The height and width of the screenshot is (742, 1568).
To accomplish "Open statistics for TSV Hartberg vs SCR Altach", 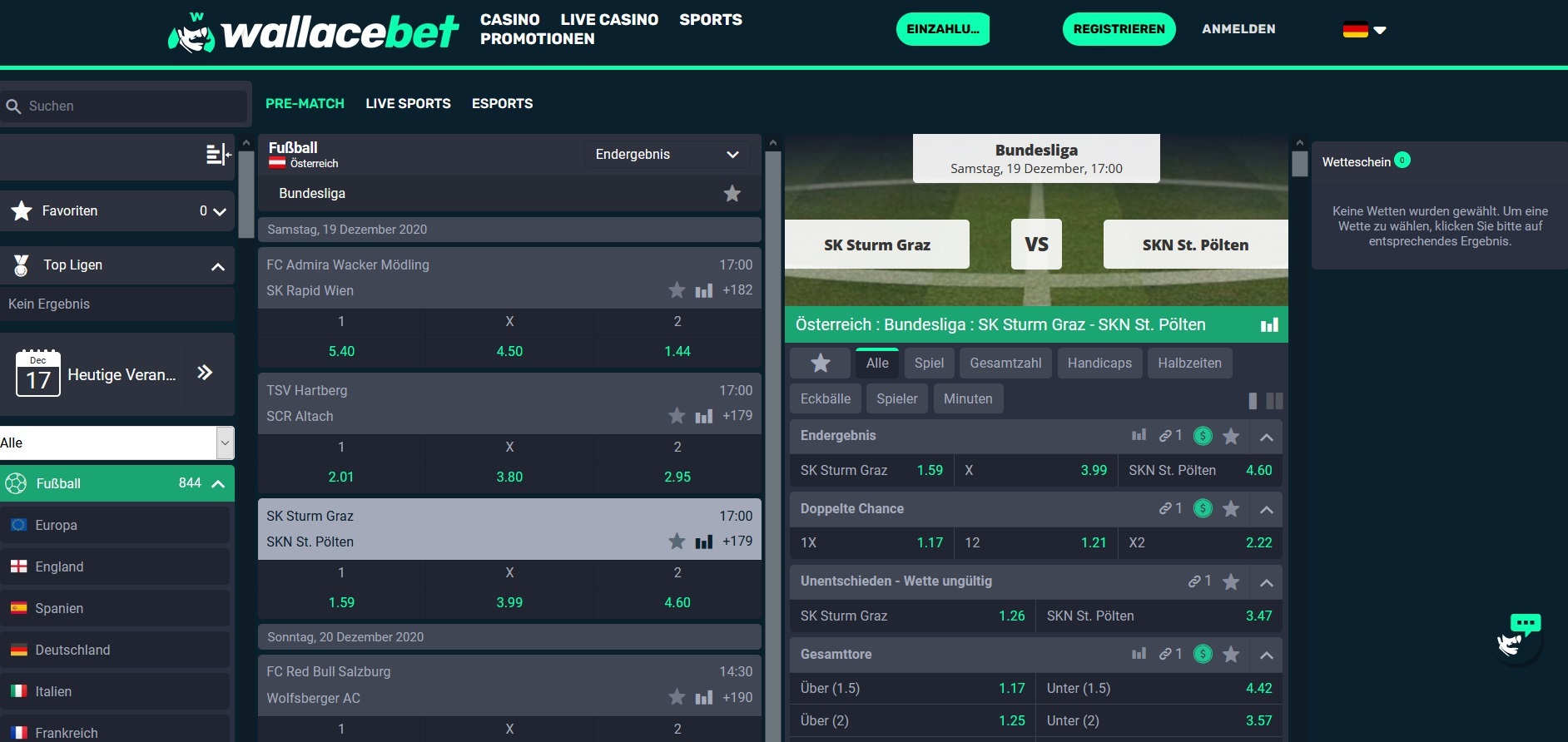I will point(704,416).
